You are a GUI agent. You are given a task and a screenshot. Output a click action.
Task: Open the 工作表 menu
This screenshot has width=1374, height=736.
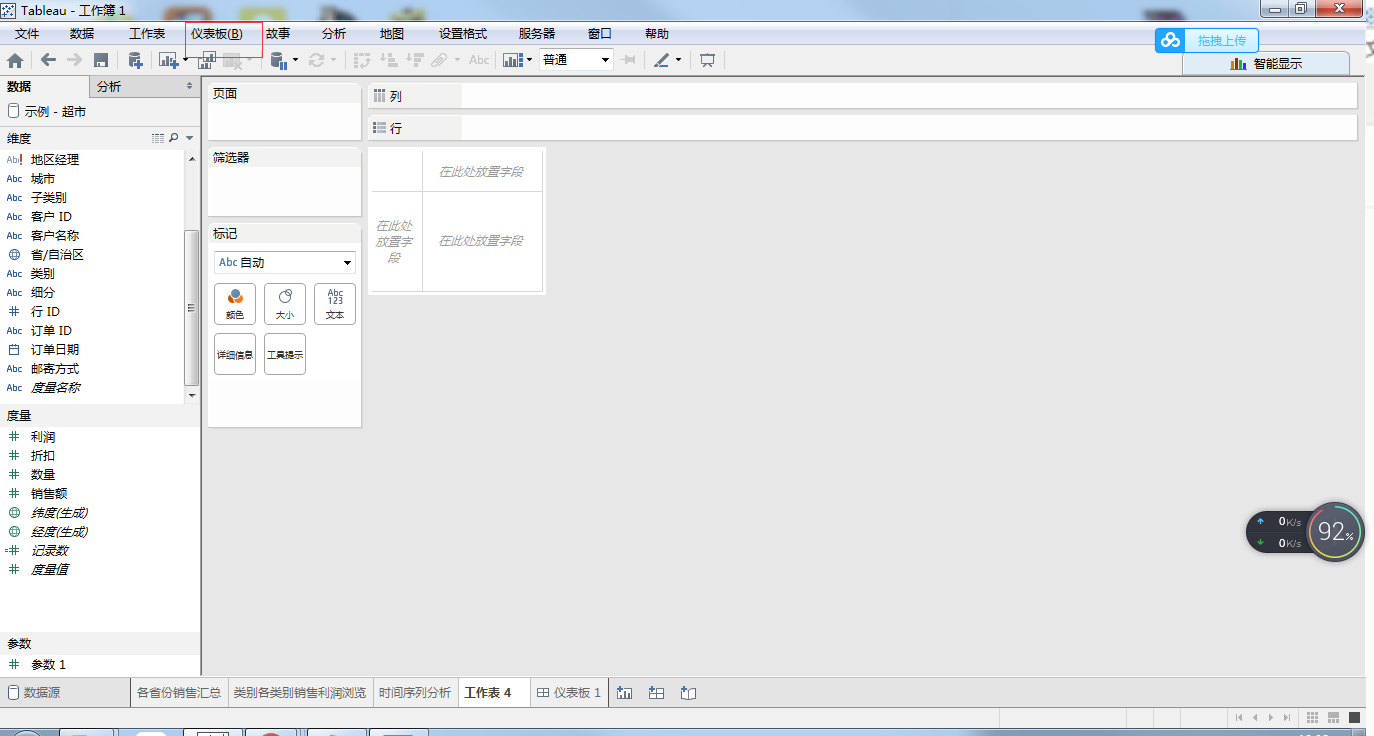(147, 34)
